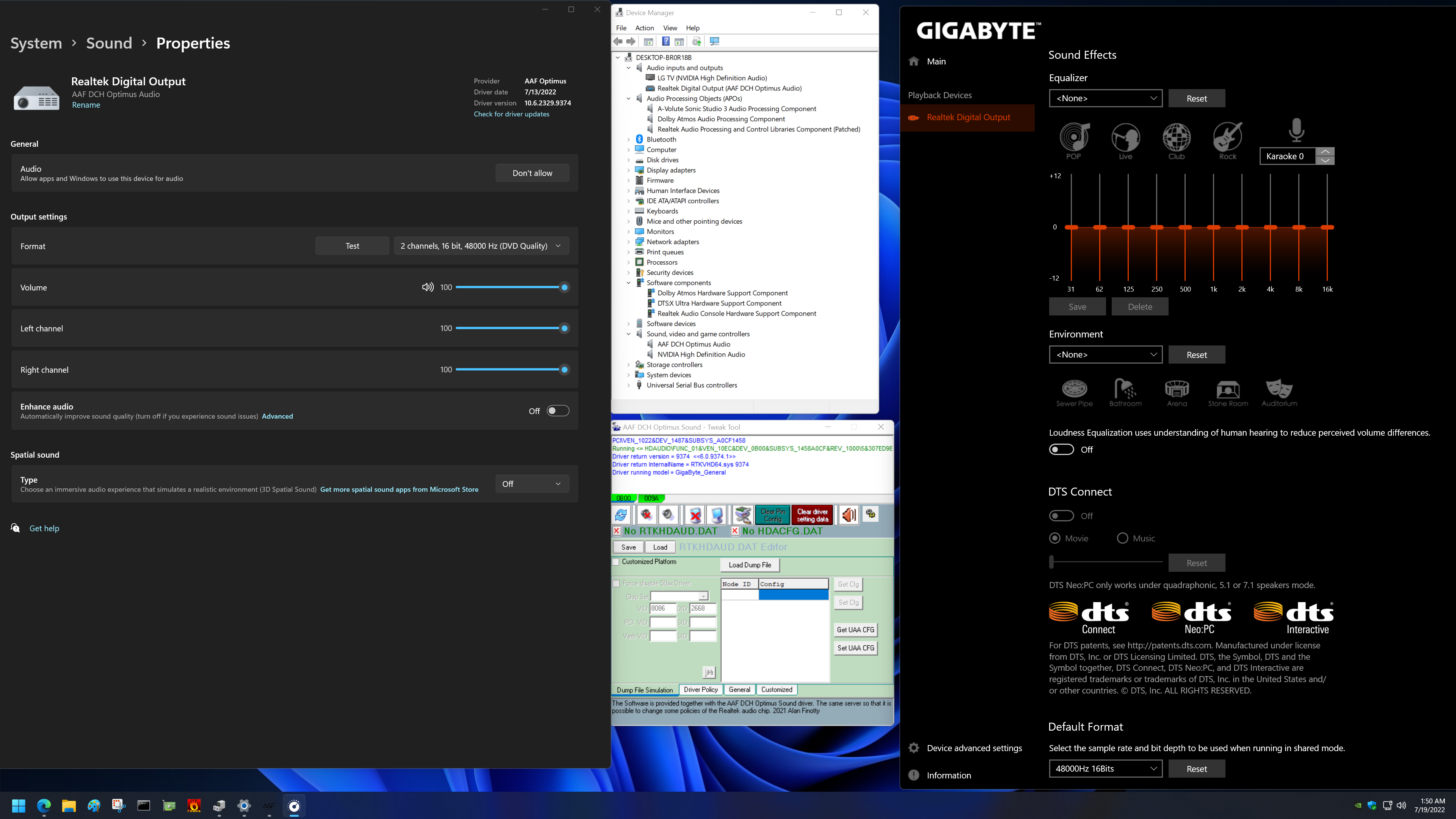Increase the Karaoke value with up arrow
Image resolution: width=1456 pixels, height=819 pixels.
pos(1325,152)
